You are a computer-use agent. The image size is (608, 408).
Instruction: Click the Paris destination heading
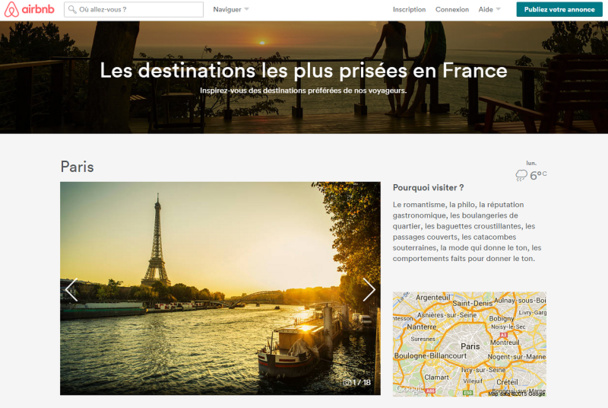point(77,167)
